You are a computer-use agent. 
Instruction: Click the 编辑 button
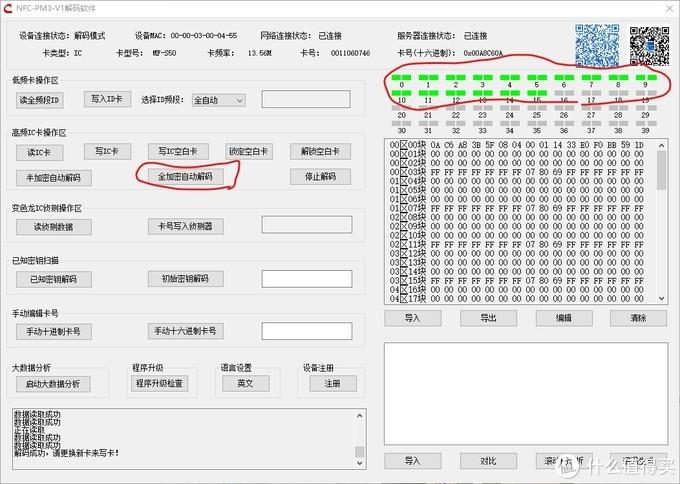(564, 318)
